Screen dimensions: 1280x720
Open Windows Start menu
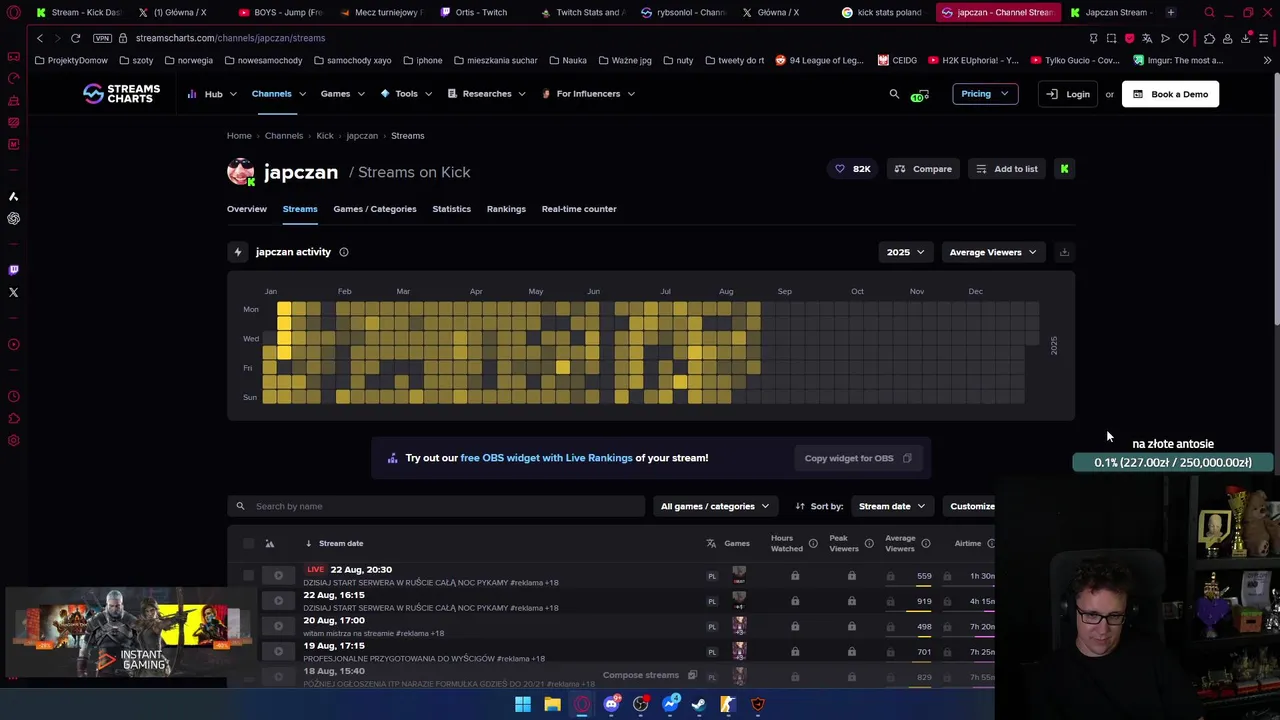(523, 704)
